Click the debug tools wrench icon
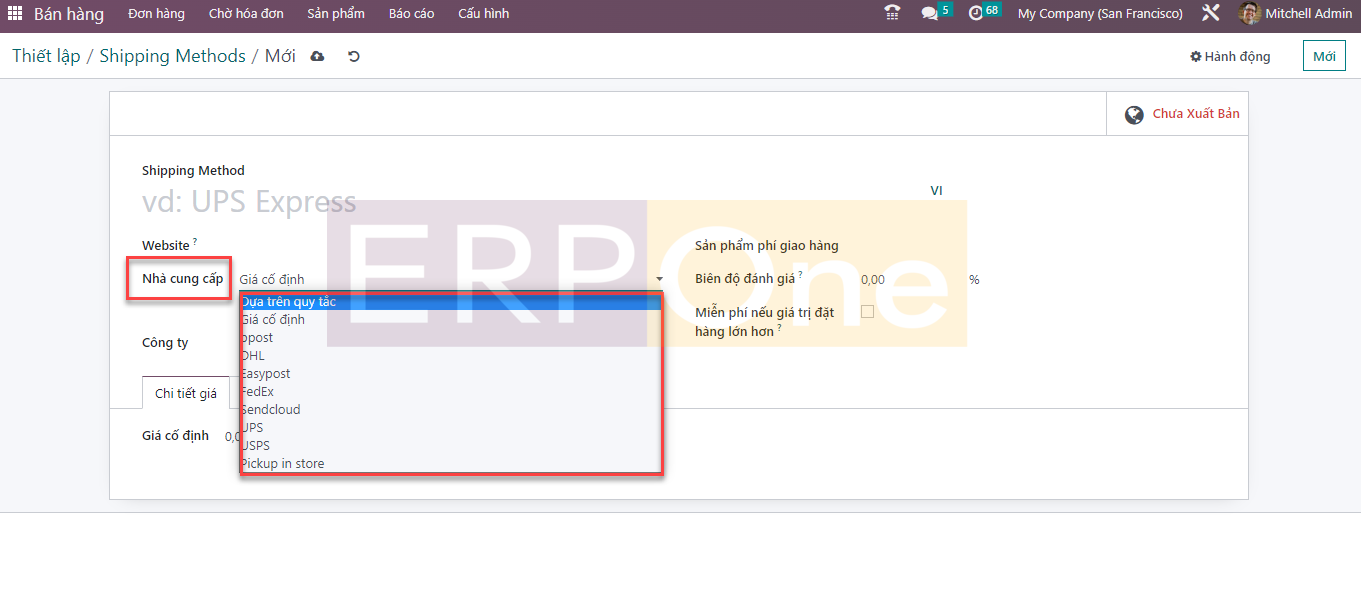1361x600 pixels. click(1211, 14)
